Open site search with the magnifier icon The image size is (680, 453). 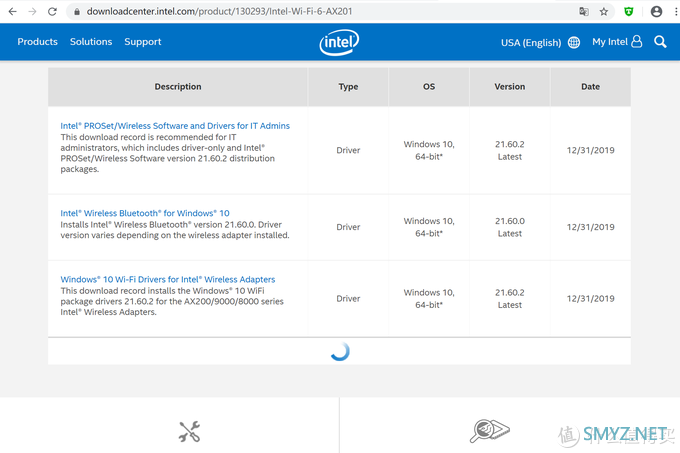660,42
